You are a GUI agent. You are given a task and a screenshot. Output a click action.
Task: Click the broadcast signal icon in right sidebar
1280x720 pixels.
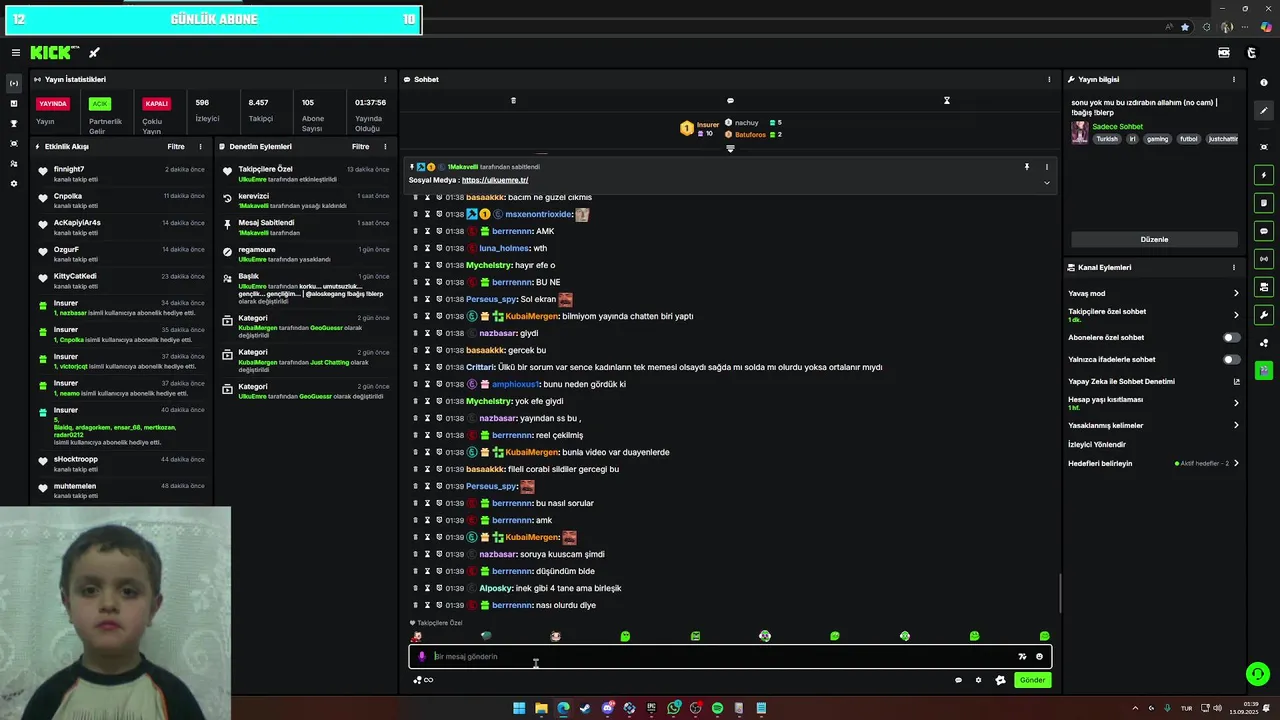click(x=1264, y=259)
